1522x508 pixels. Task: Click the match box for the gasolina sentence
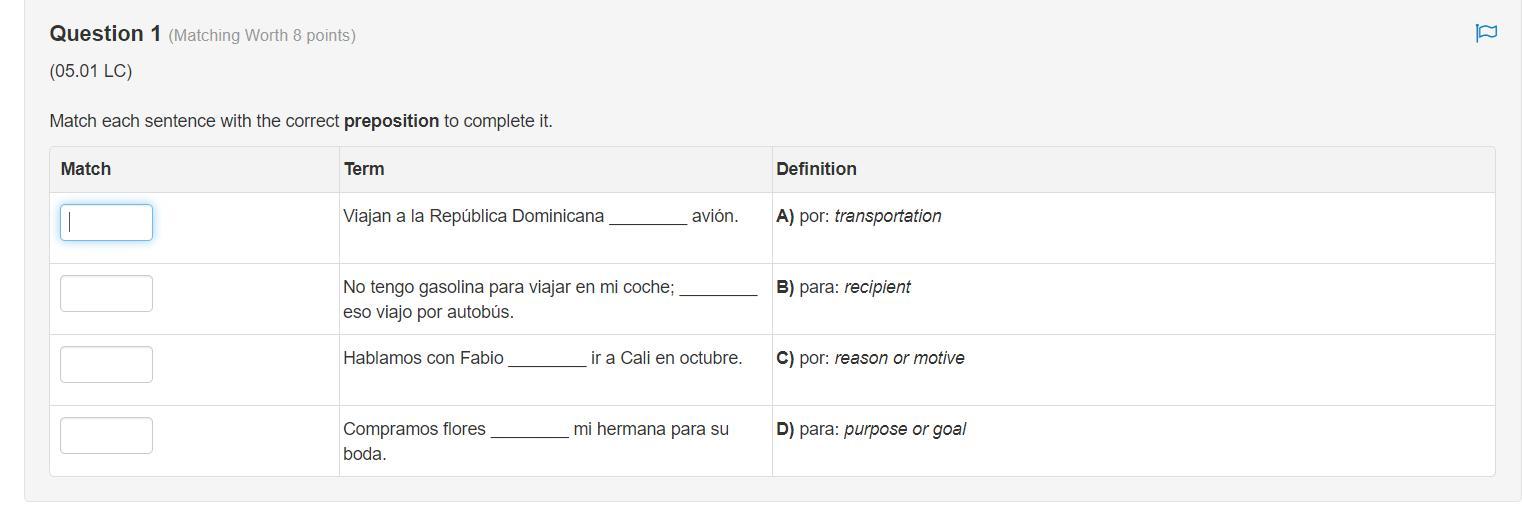coord(106,293)
